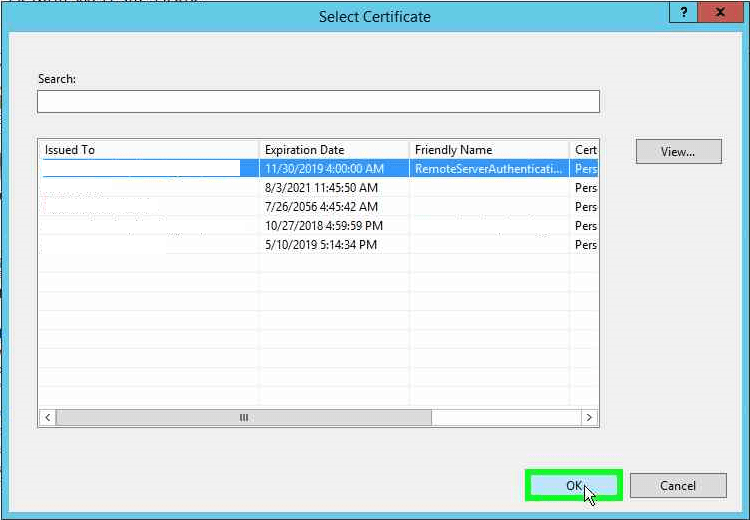The image size is (750, 520).
Task: Sort by Friendly Name column header
Action: coord(489,150)
